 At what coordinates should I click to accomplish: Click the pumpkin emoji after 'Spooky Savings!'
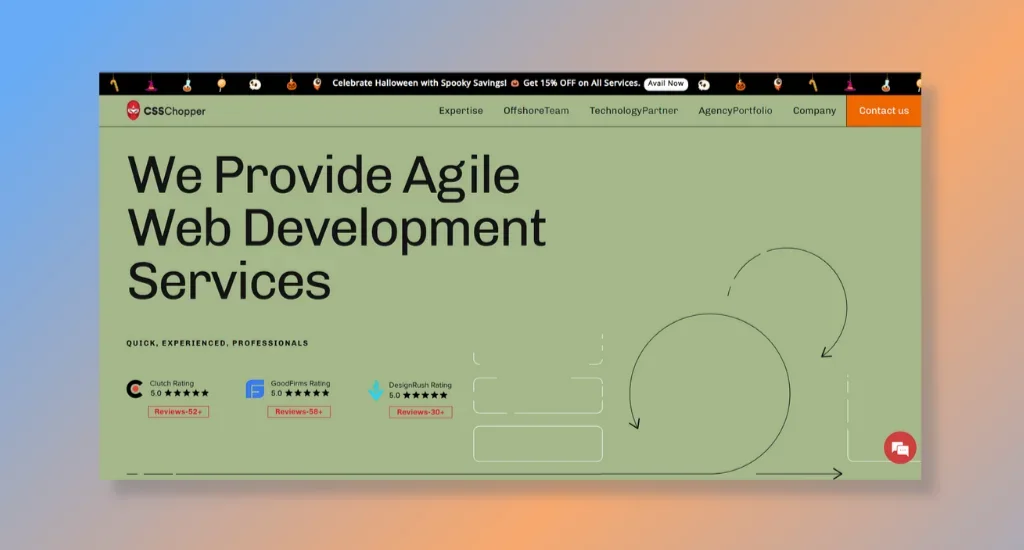(515, 84)
